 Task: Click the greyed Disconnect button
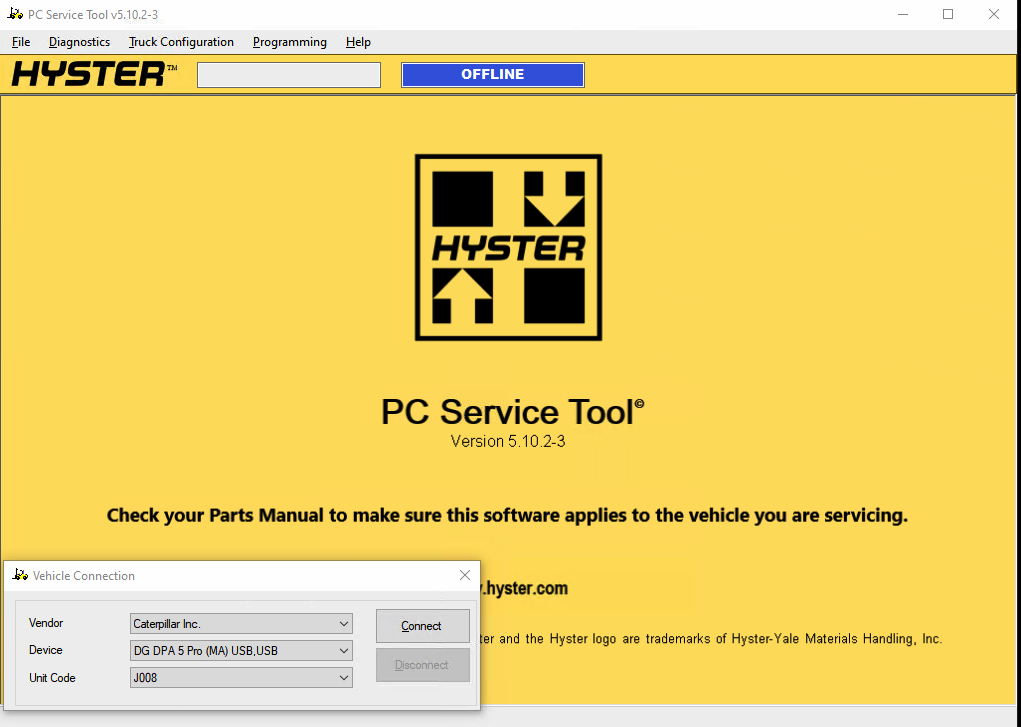pos(423,665)
